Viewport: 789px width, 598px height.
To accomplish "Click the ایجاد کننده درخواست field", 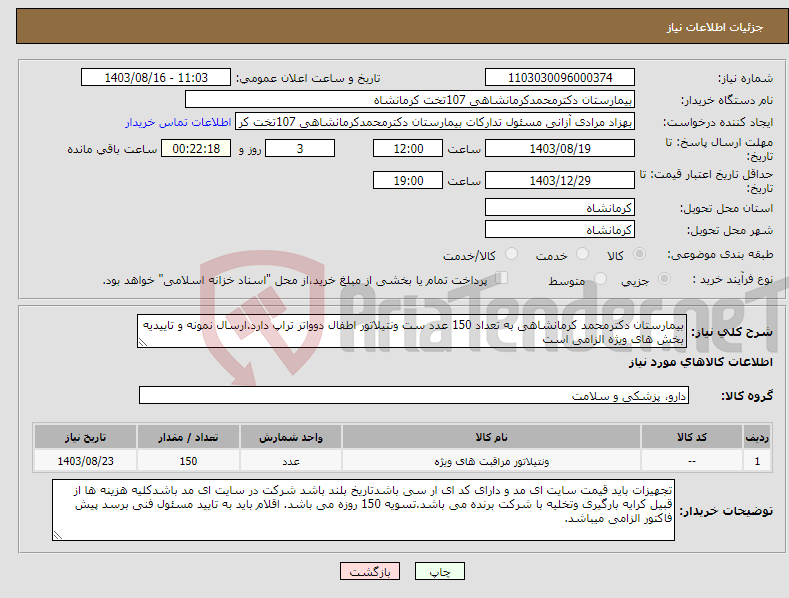I will coord(435,122).
